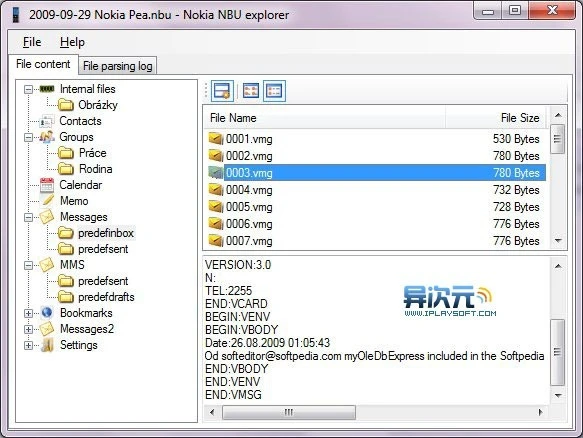The width and height of the screenshot is (583, 438).
Task: Click the Date:26.08.2009 01:05:43 line
Action: pos(267,343)
